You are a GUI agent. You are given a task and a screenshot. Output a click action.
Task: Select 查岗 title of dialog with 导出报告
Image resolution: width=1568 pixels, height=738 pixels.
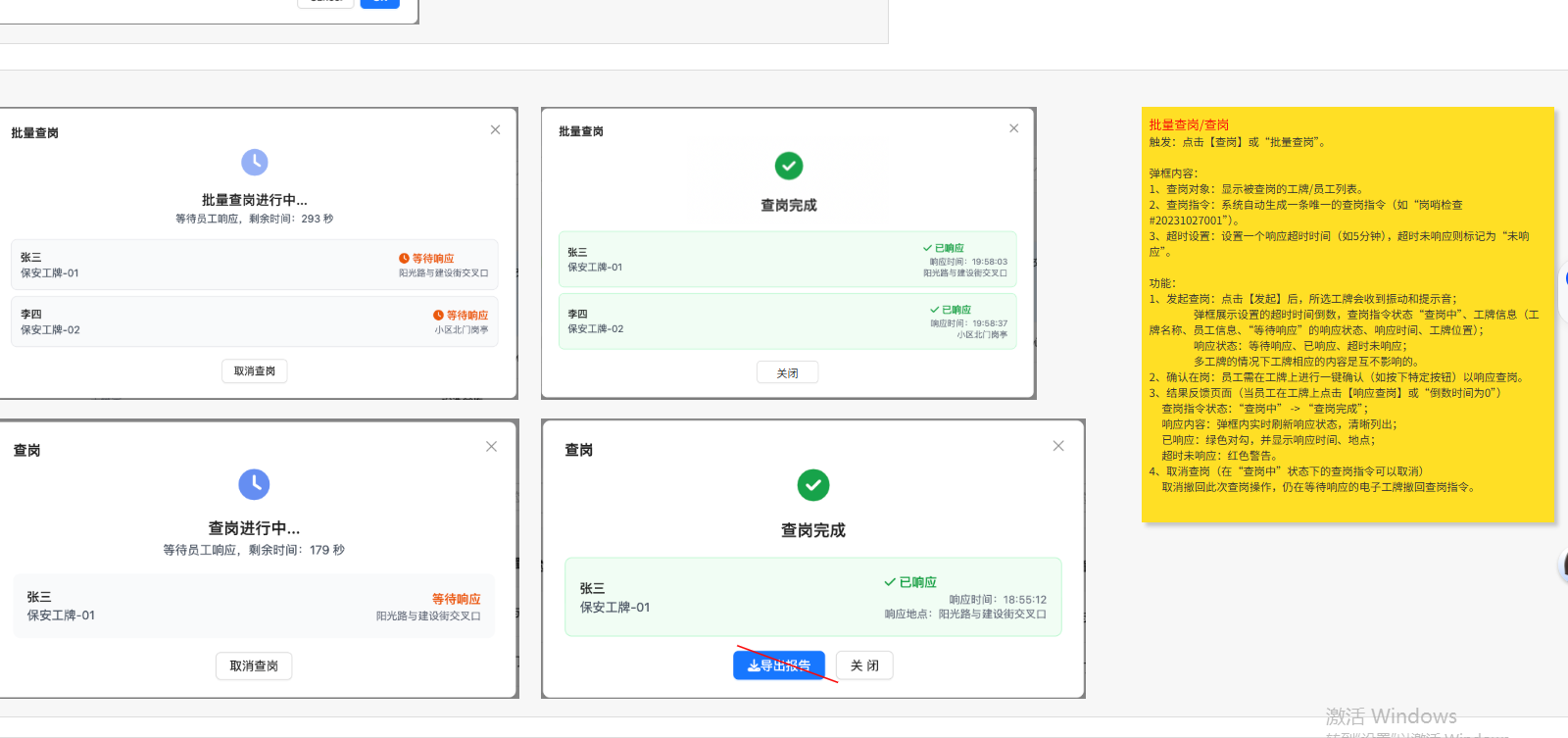click(579, 450)
